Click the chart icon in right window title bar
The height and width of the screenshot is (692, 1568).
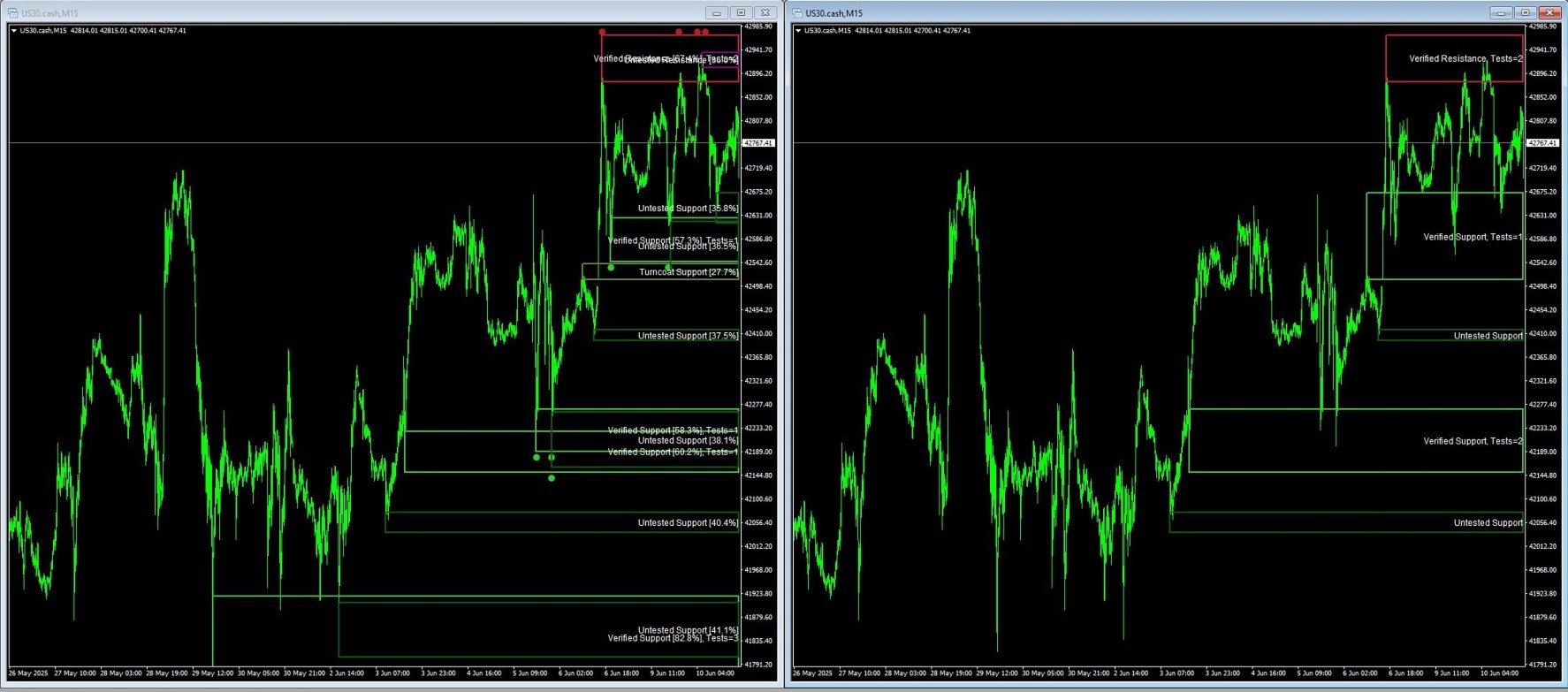798,13
